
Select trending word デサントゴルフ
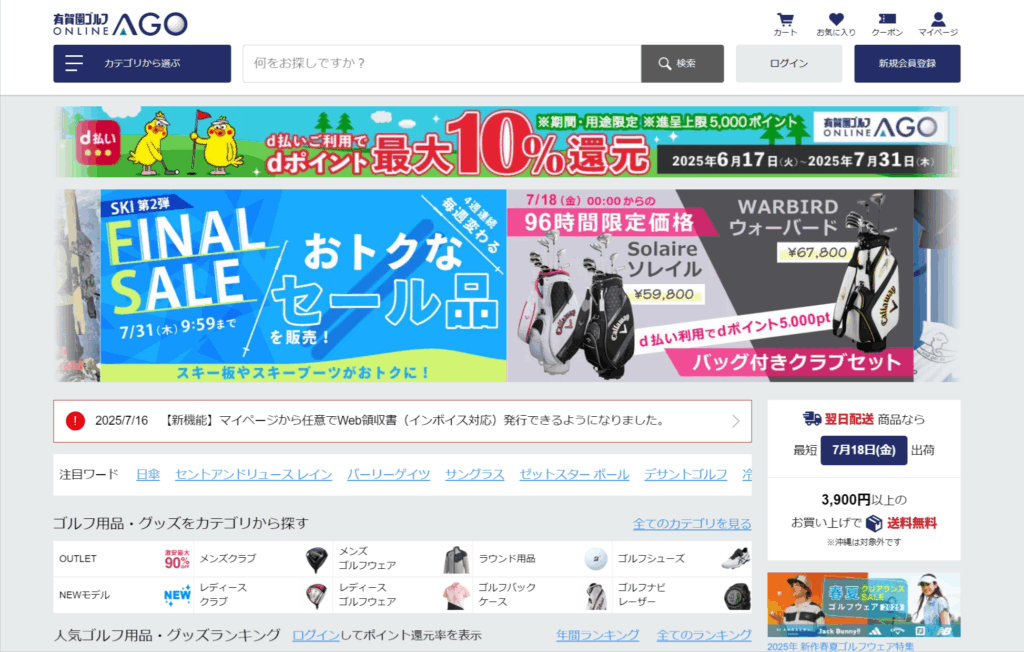pos(686,474)
